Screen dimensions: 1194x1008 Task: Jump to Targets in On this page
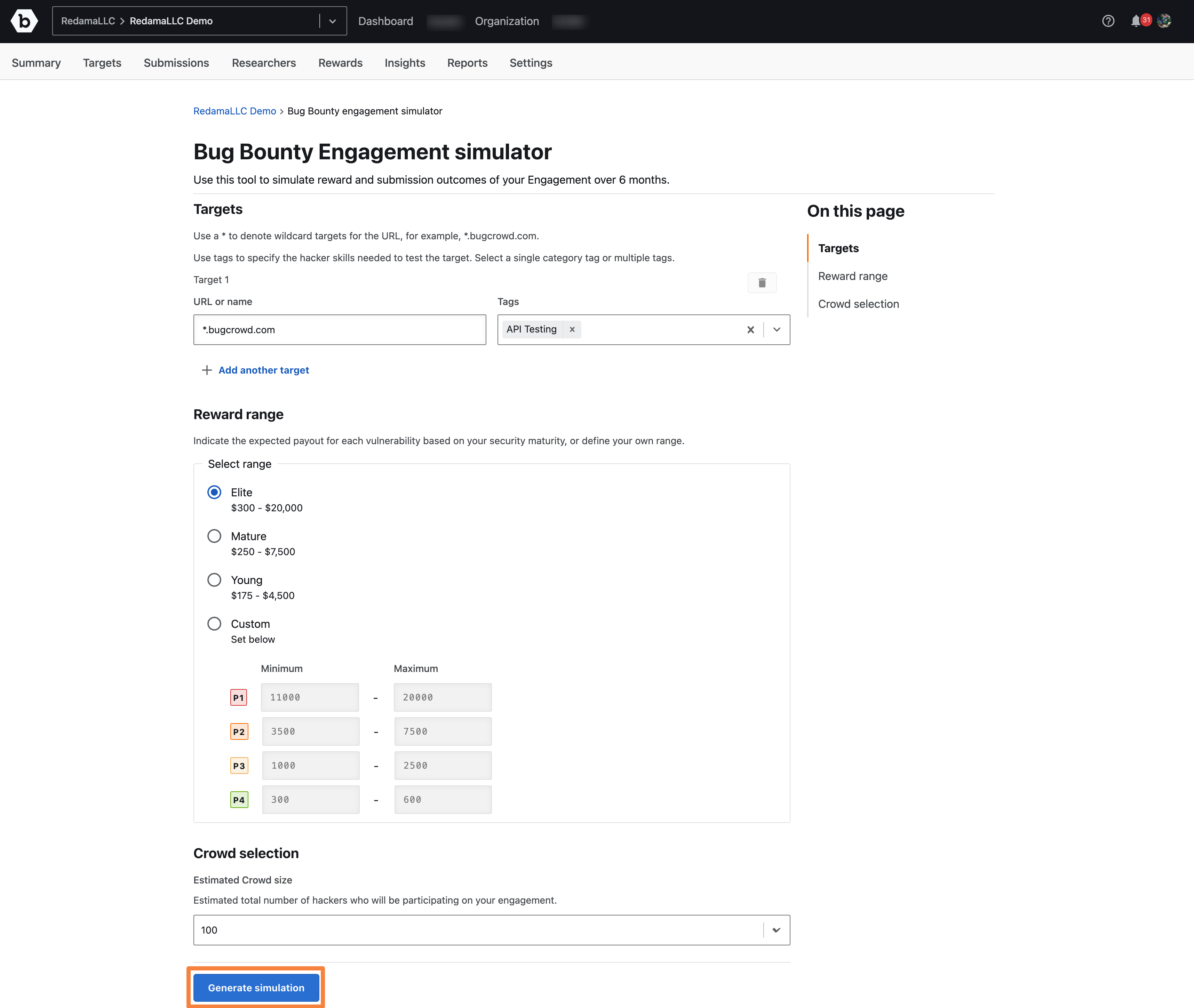[x=838, y=248]
